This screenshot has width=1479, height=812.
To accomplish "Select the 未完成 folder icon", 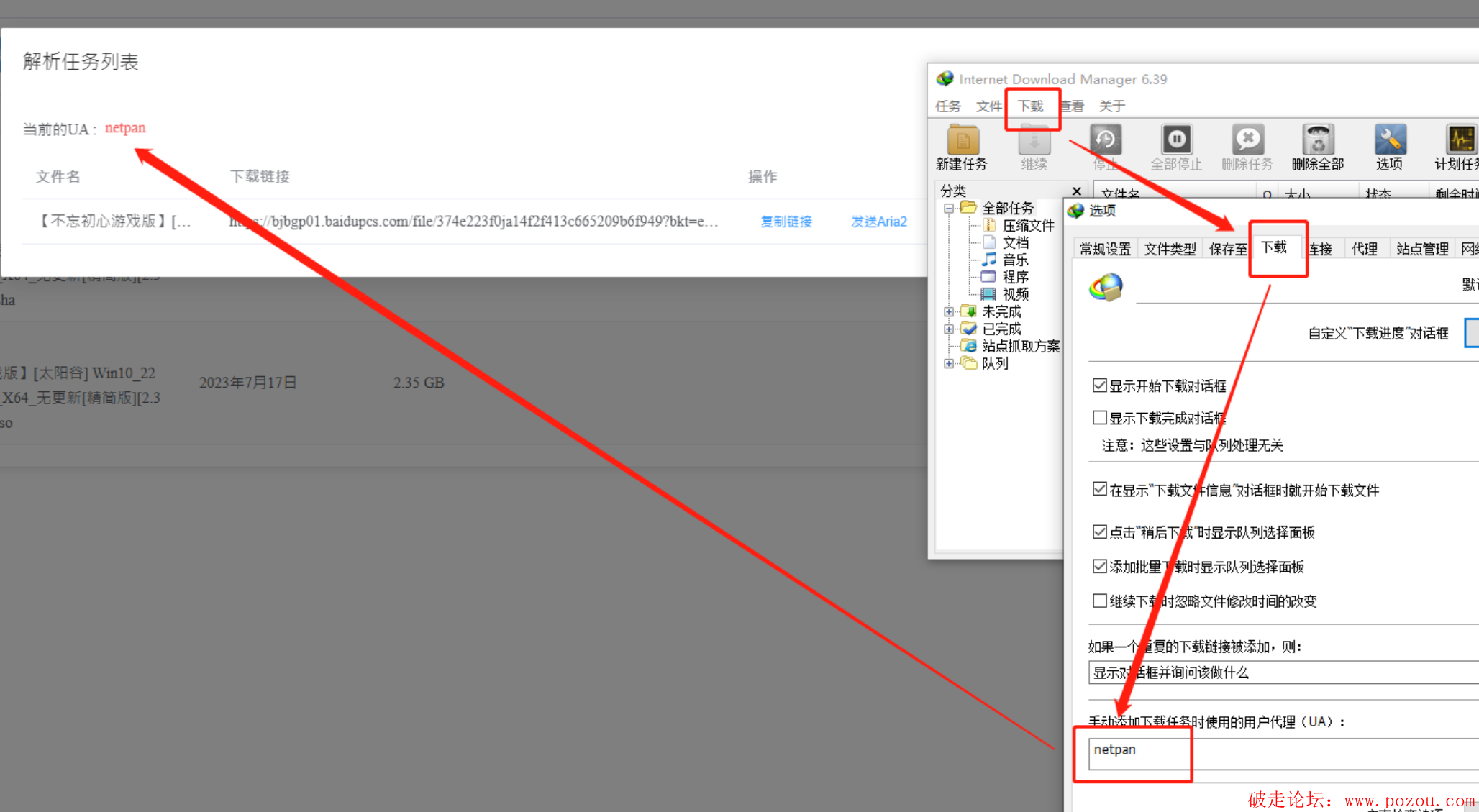I will point(969,311).
